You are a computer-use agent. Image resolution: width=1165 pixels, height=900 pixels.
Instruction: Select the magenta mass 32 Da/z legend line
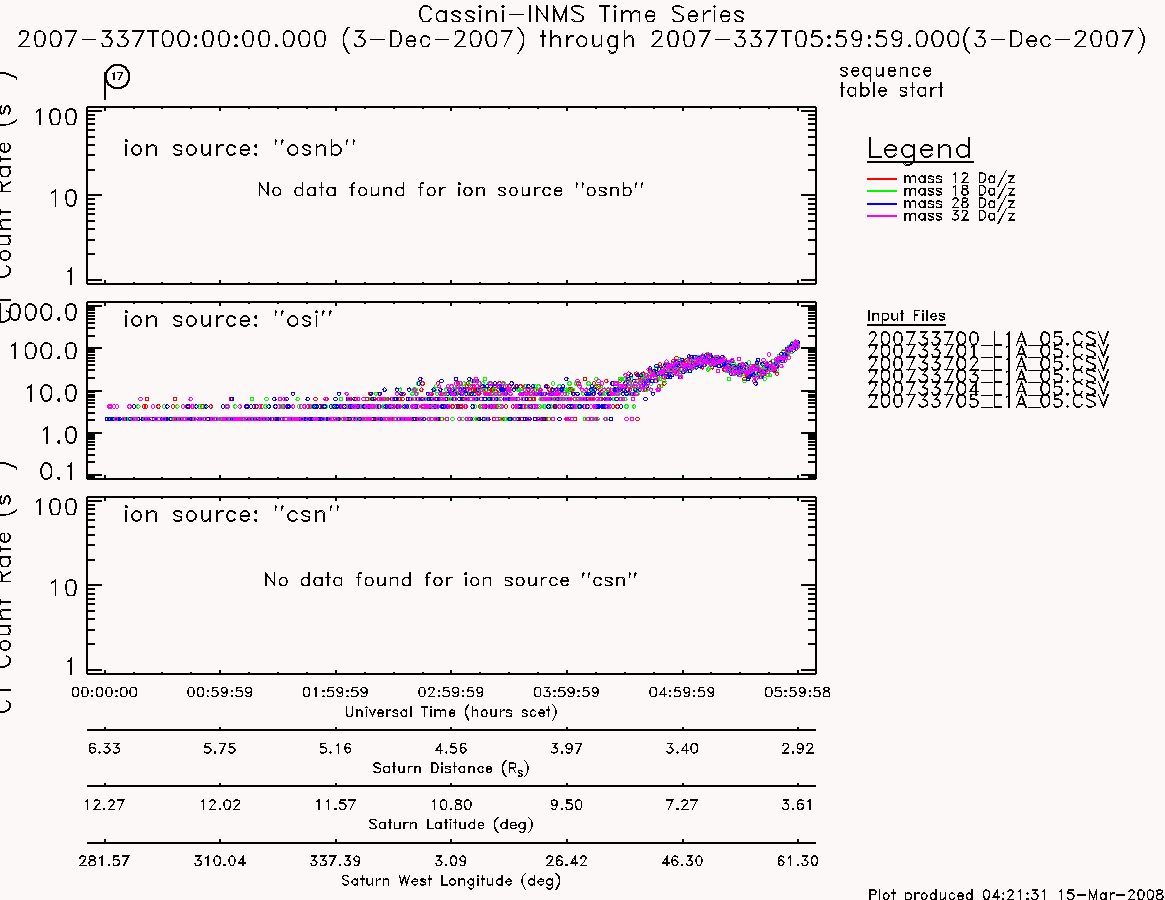(882, 216)
